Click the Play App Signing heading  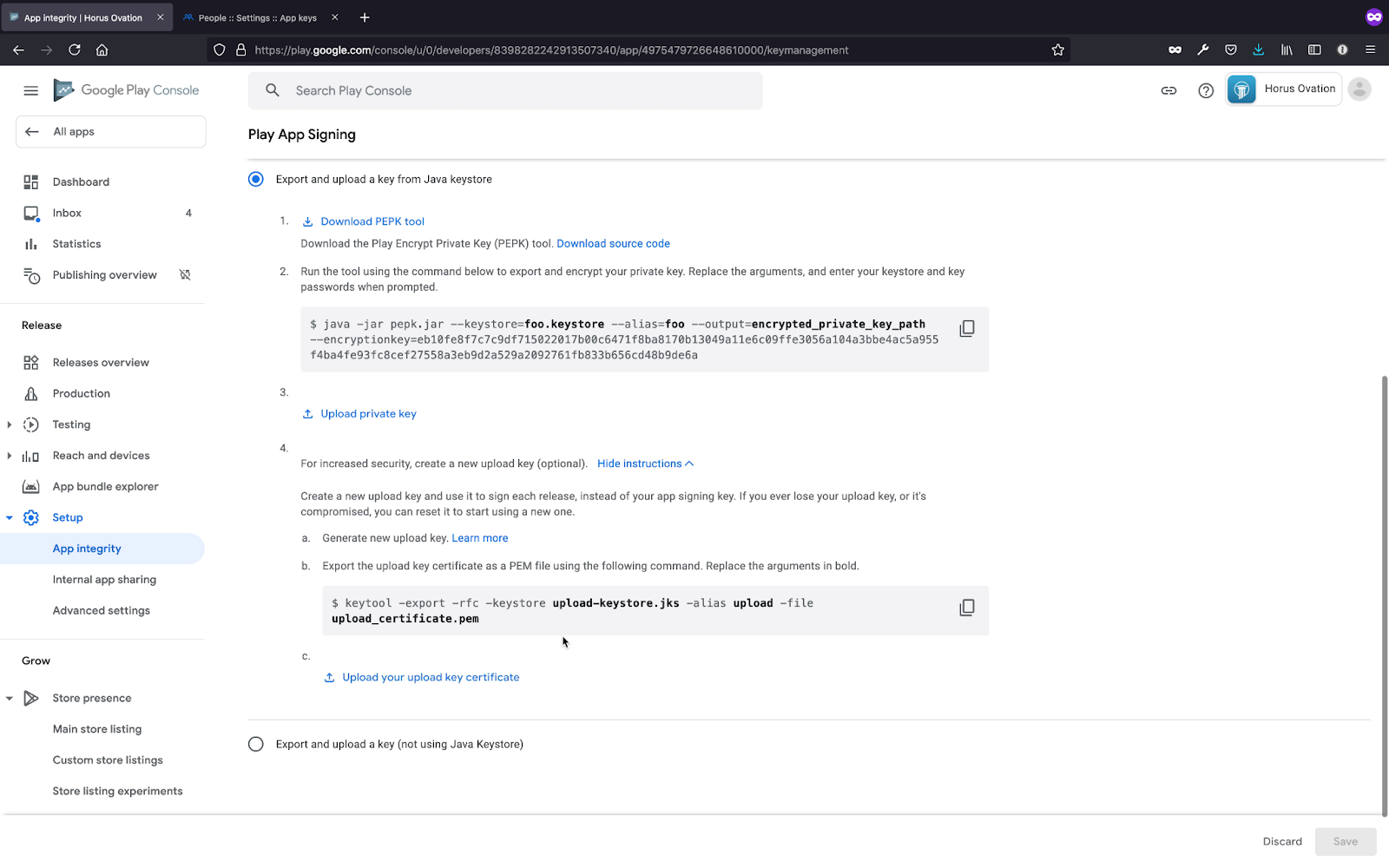click(302, 135)
